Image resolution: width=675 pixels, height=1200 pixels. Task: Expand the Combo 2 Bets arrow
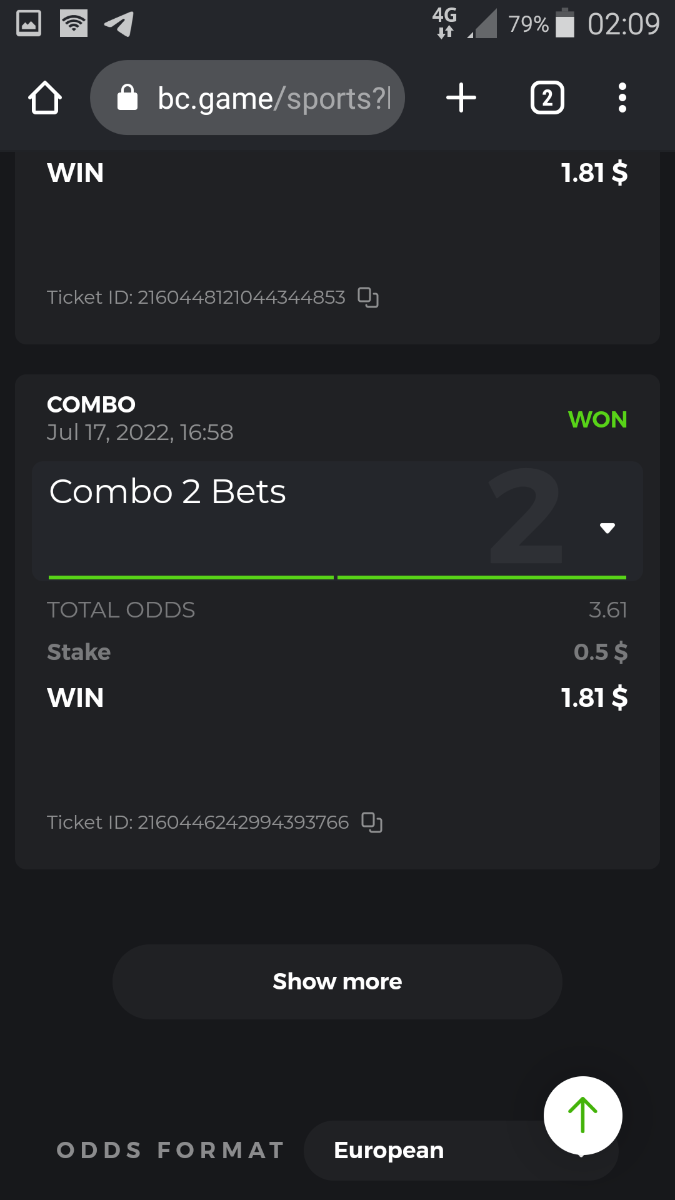click(x=607, y=528)
